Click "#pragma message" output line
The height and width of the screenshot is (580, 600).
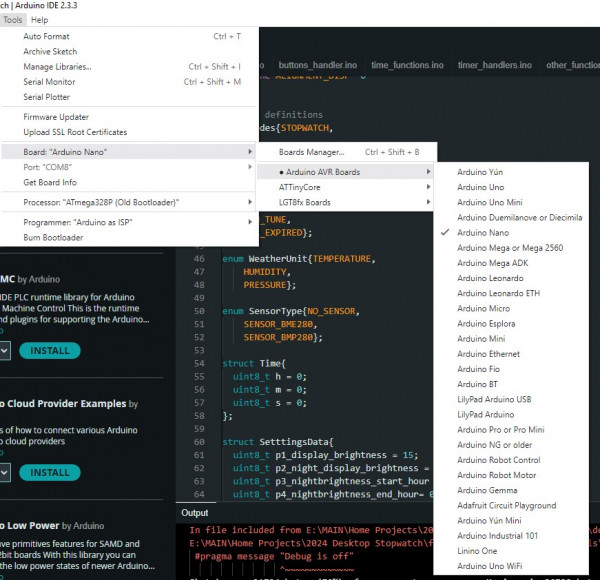point(274,556)
